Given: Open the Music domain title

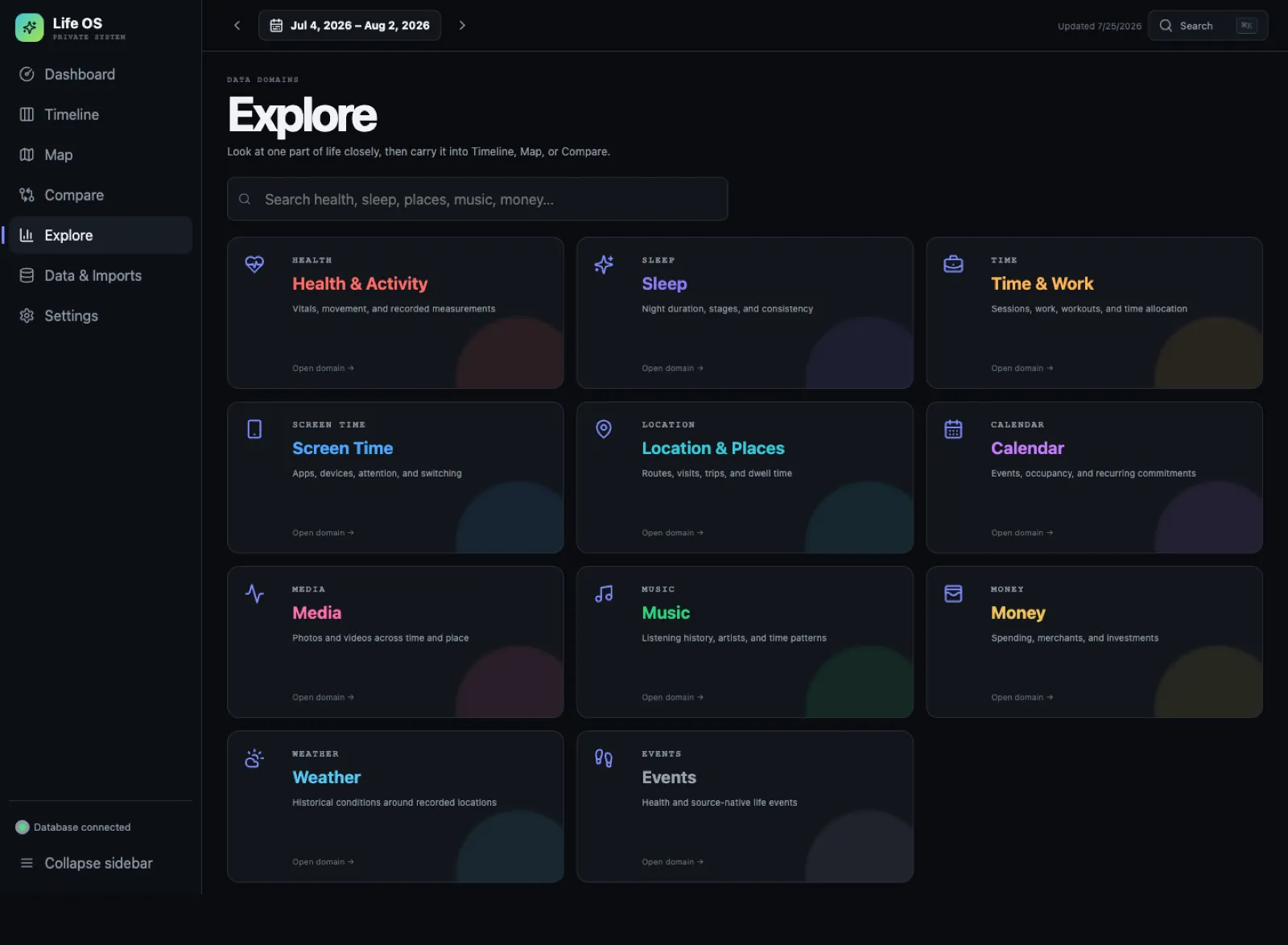Looking at the screenshot, I should (x=666, y=613).
